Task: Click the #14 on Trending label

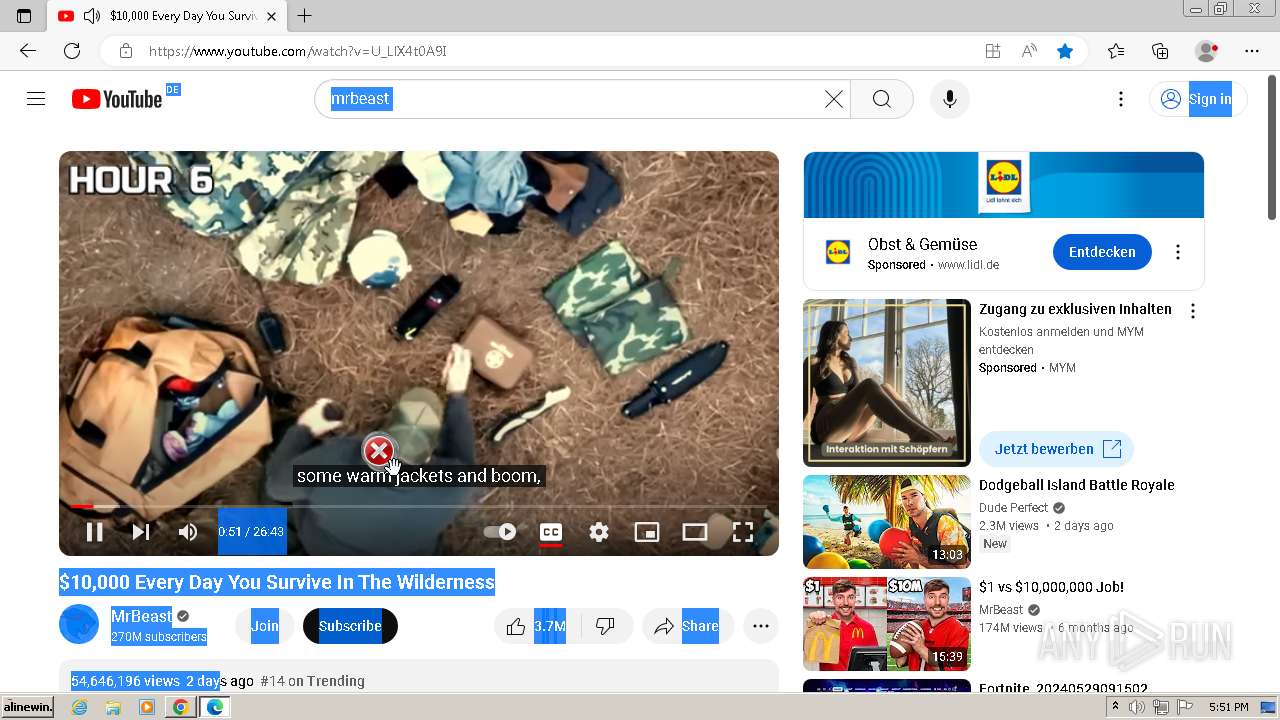Action: pos(312,681)
